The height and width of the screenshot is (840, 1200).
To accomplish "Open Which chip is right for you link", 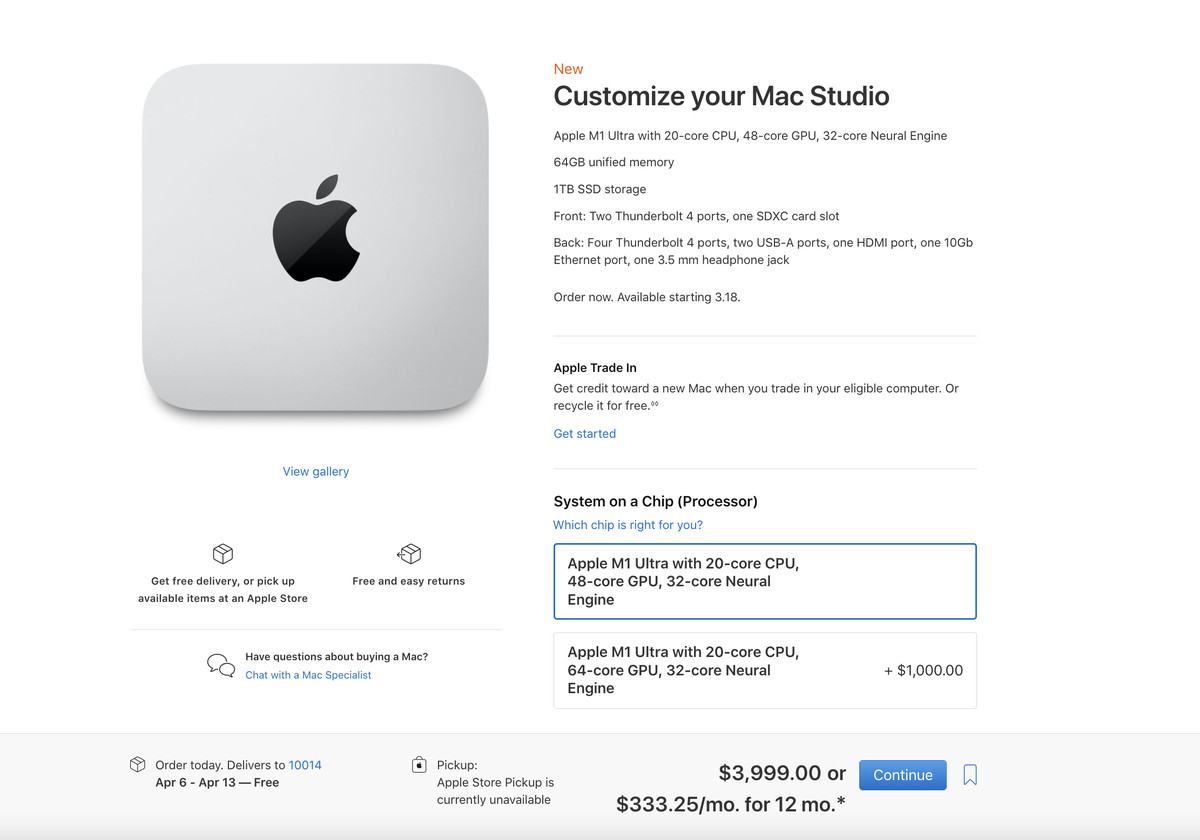I will pos(628,525).
